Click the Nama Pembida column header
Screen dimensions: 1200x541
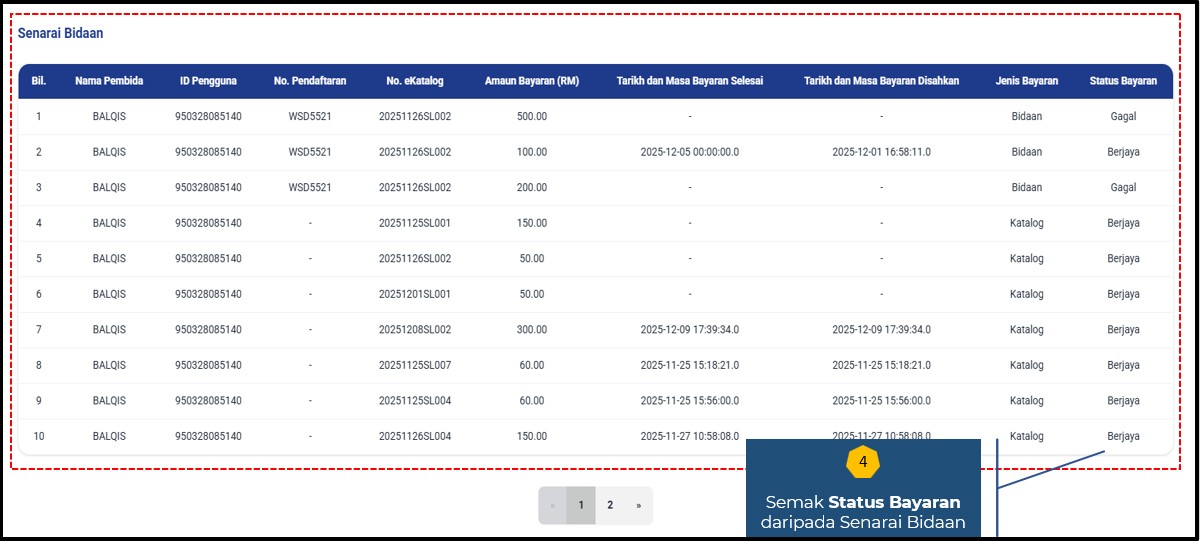coord(109,81)
